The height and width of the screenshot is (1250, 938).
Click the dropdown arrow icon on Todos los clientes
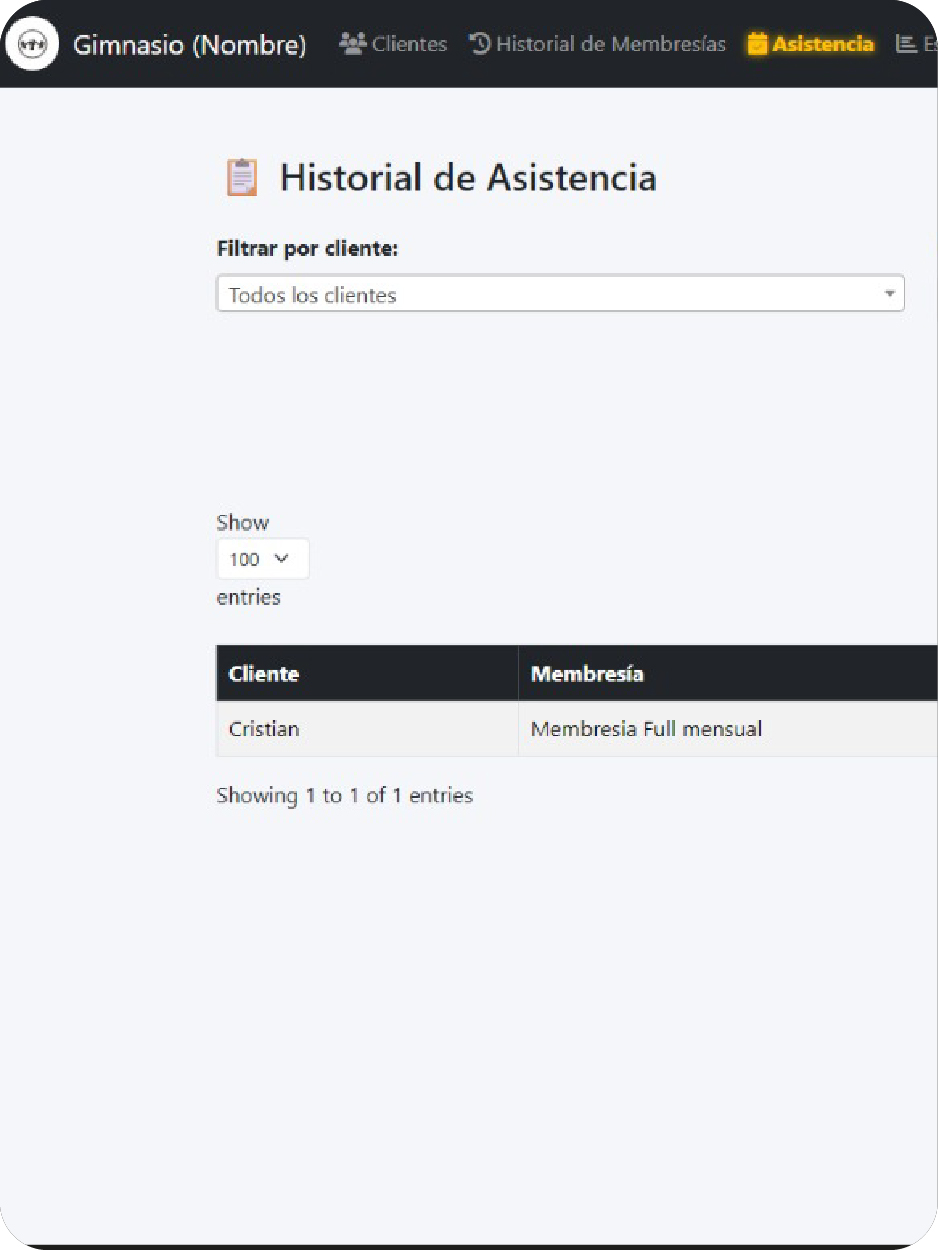tap(890, 293)
